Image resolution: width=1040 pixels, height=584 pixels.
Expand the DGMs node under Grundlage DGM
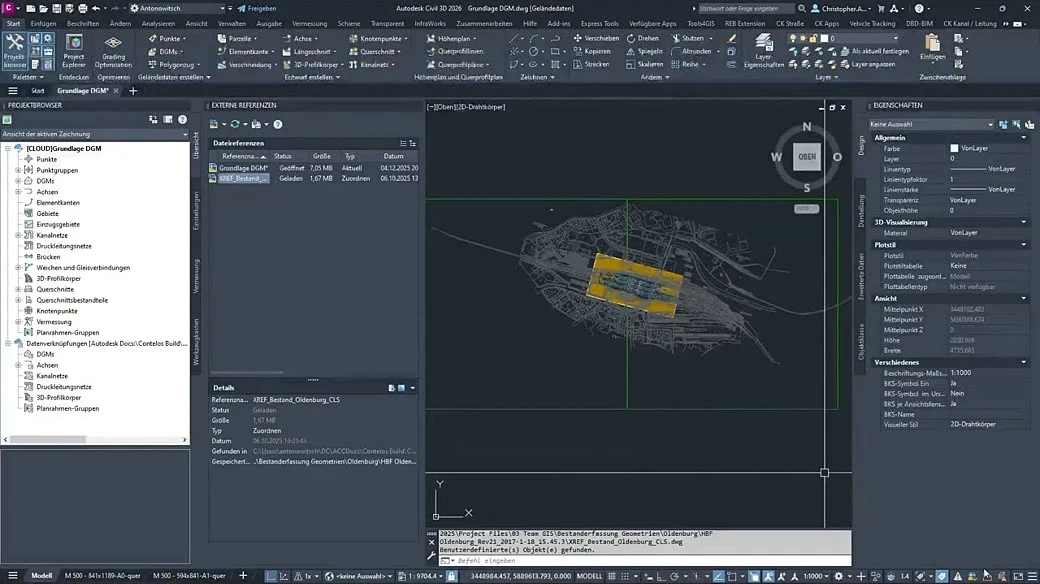point(18,181)
